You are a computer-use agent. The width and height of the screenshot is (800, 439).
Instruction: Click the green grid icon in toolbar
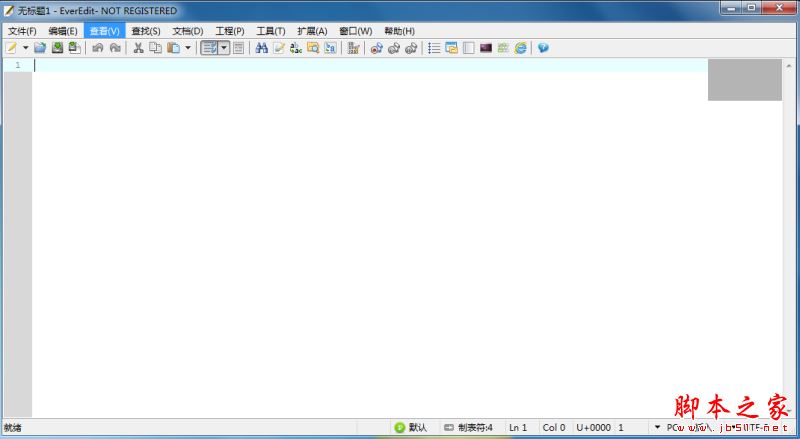click(503, 48)
